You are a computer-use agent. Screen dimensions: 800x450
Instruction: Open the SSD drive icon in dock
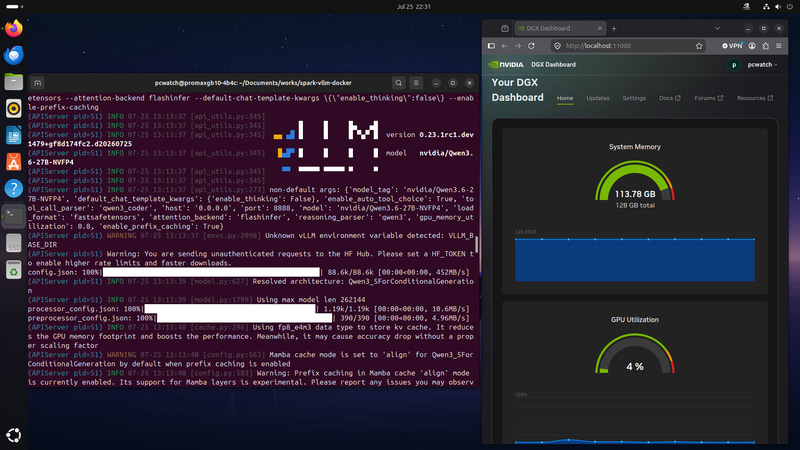14,243
